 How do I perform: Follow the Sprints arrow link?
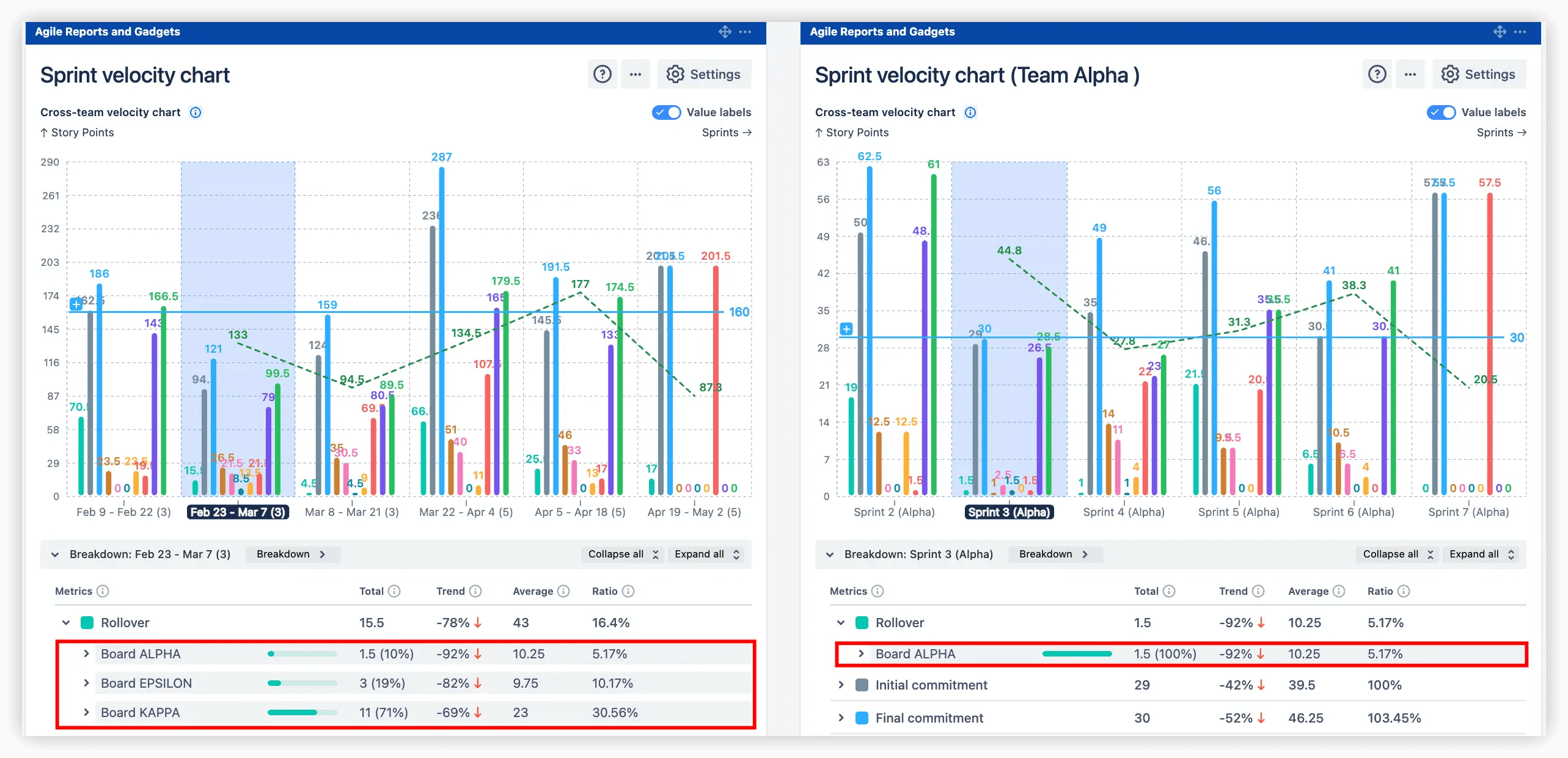pyautogui.click(x=727, y=133)
